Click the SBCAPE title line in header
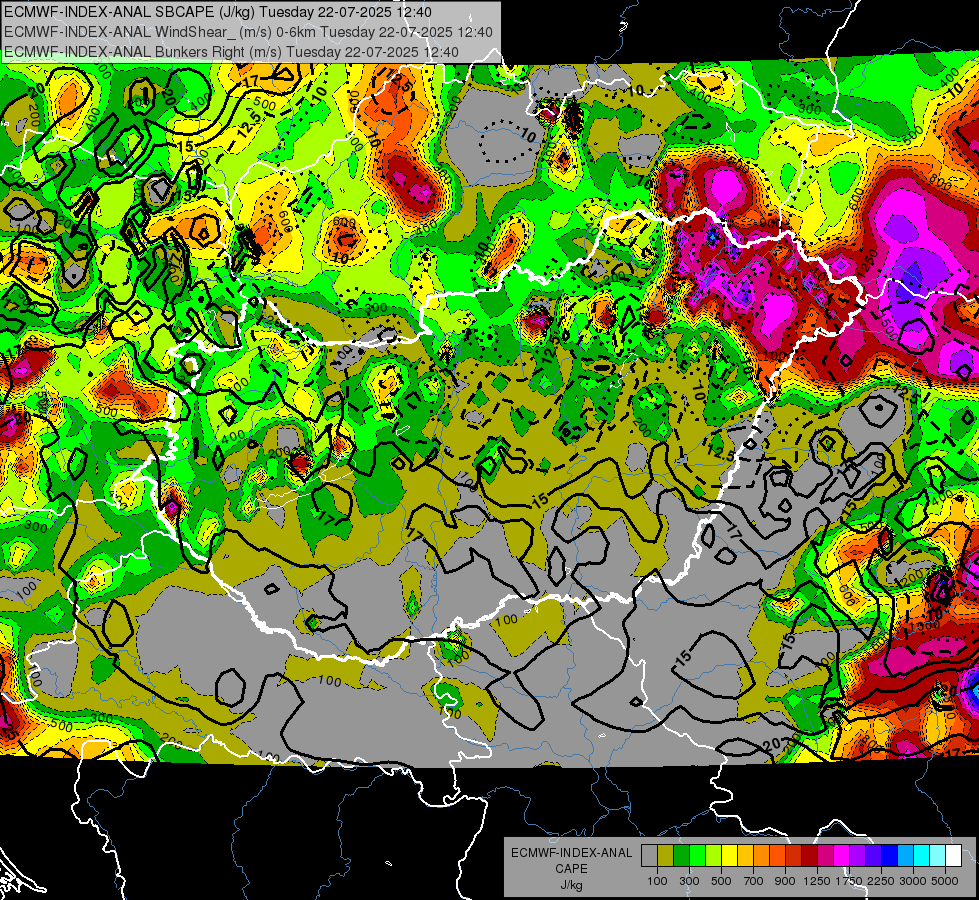This screenshot has width=979, height=900. coord(220,12)
